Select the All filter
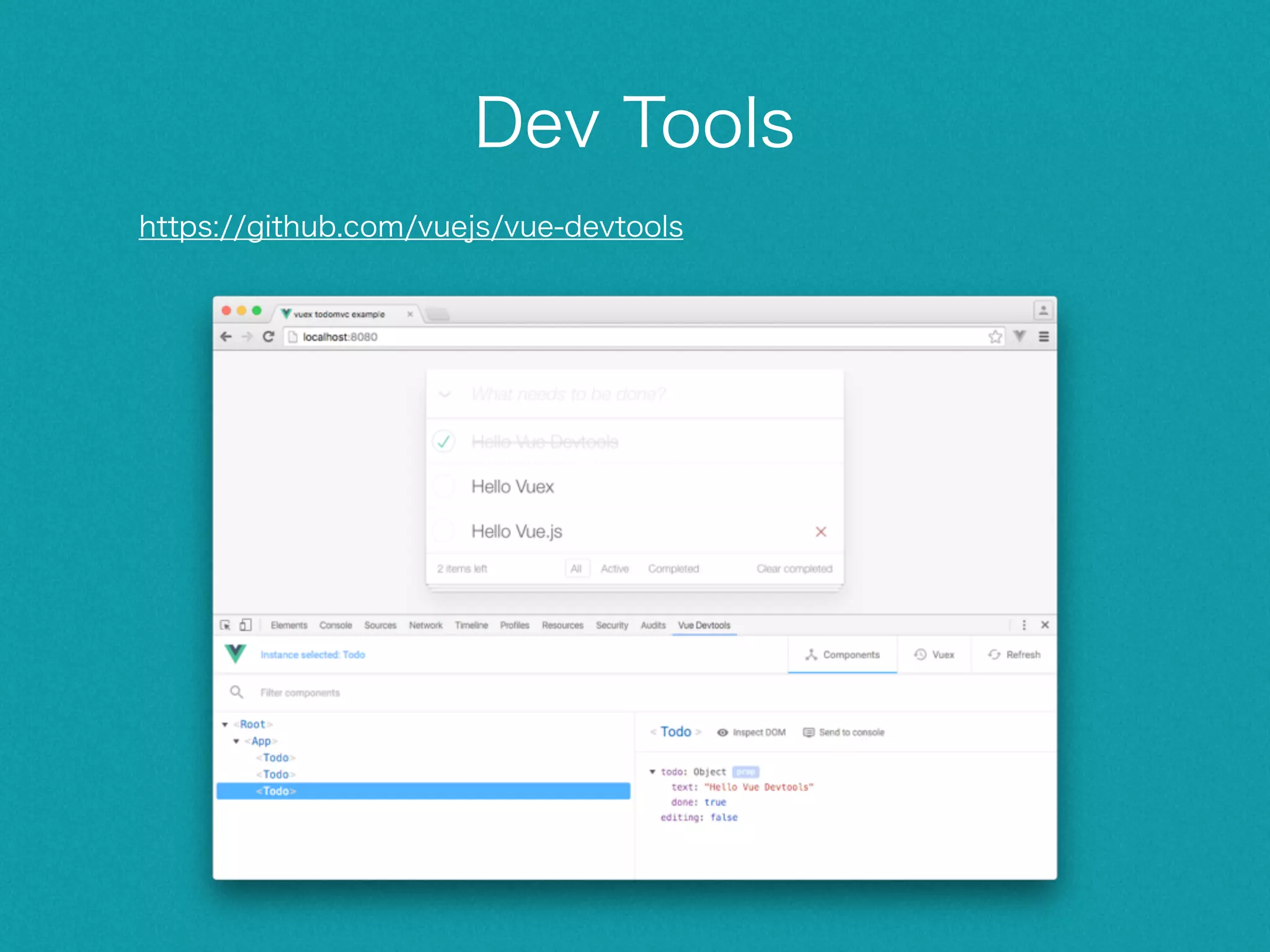Viewport: 1270px width, 952px height. coord(576,568)
